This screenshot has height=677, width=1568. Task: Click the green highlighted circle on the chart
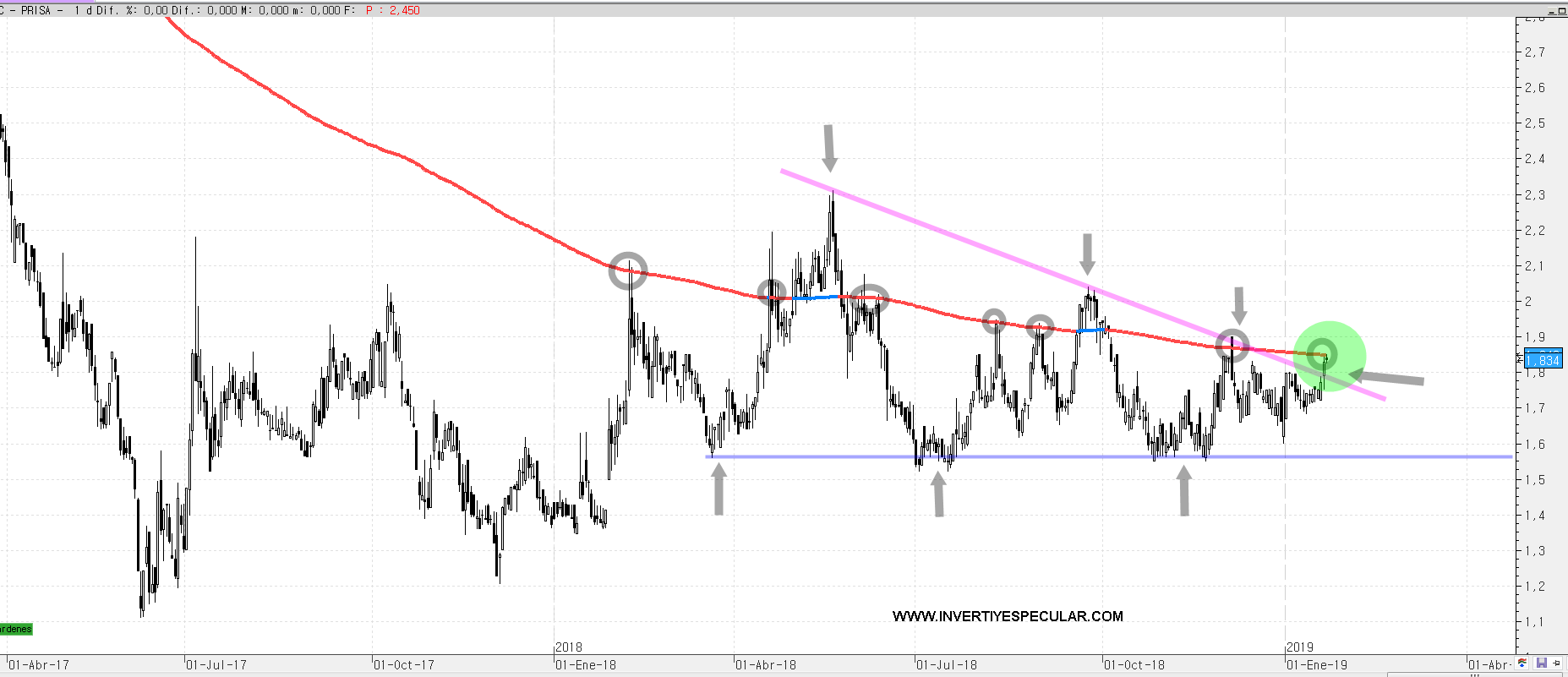pyautogui.click(x=1329, y=356)
